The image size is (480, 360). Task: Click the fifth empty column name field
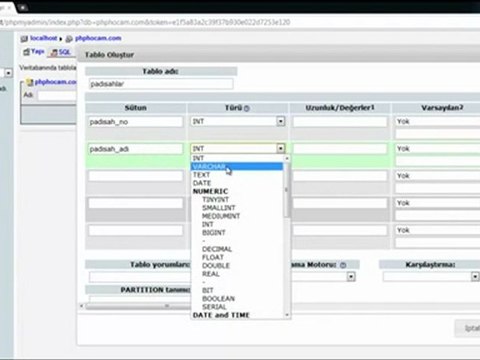(x=136, y=230)
